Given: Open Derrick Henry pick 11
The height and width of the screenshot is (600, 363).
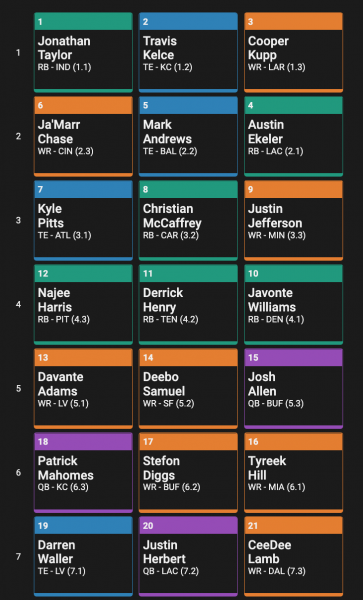Looking at the screenshot, I should (188, 305).
